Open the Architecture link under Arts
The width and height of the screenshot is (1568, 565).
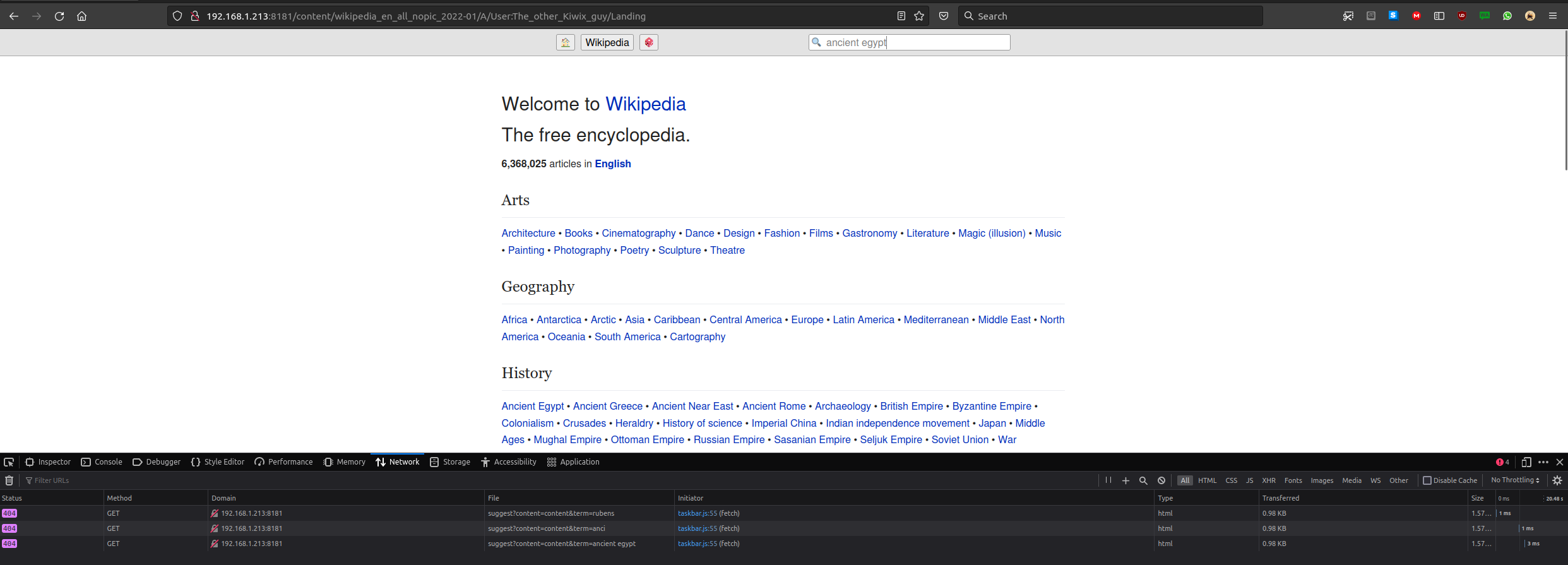click(x=528, y=233)
